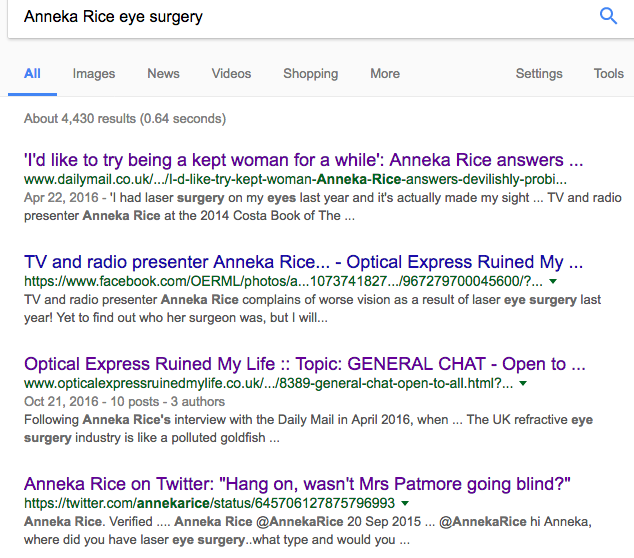Show the search Tools options
The image size is (634, 558).
tap(608, 74)
